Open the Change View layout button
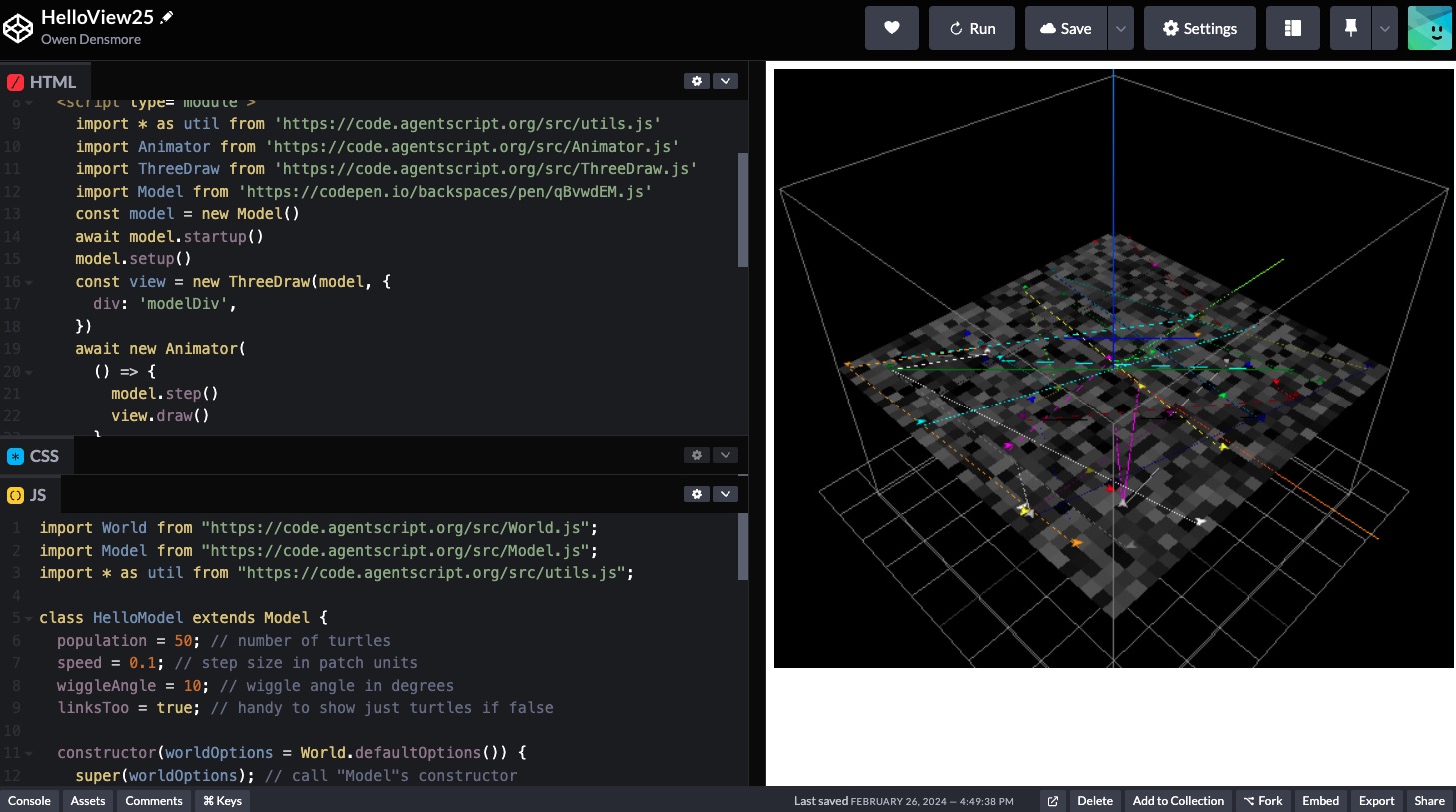Viewport: 1456px width, 812px height. point(1292,28)
